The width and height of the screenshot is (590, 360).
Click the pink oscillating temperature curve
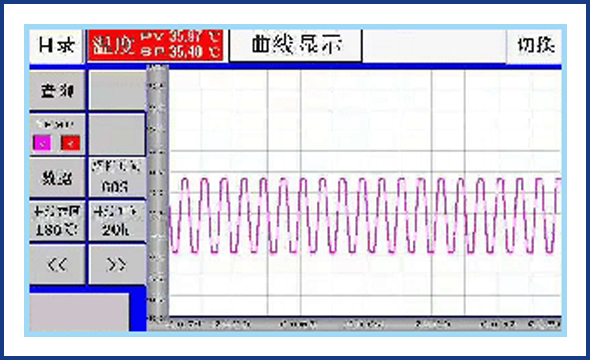tap(365, 215)
